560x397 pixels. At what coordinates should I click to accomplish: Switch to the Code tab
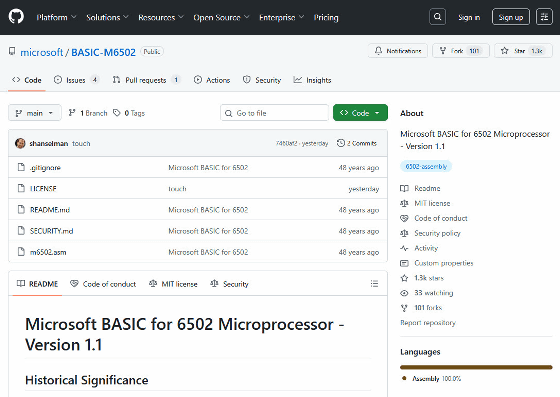coord(27,80)
